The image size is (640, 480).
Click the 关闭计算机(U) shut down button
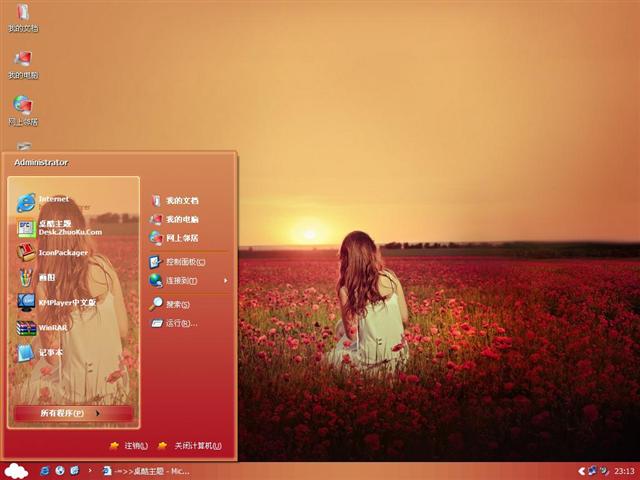(190, 446)
